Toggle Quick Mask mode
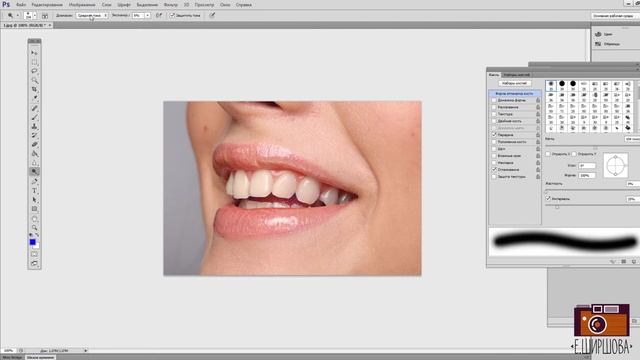This screenshot has width=640, height=360. [34, 254]
